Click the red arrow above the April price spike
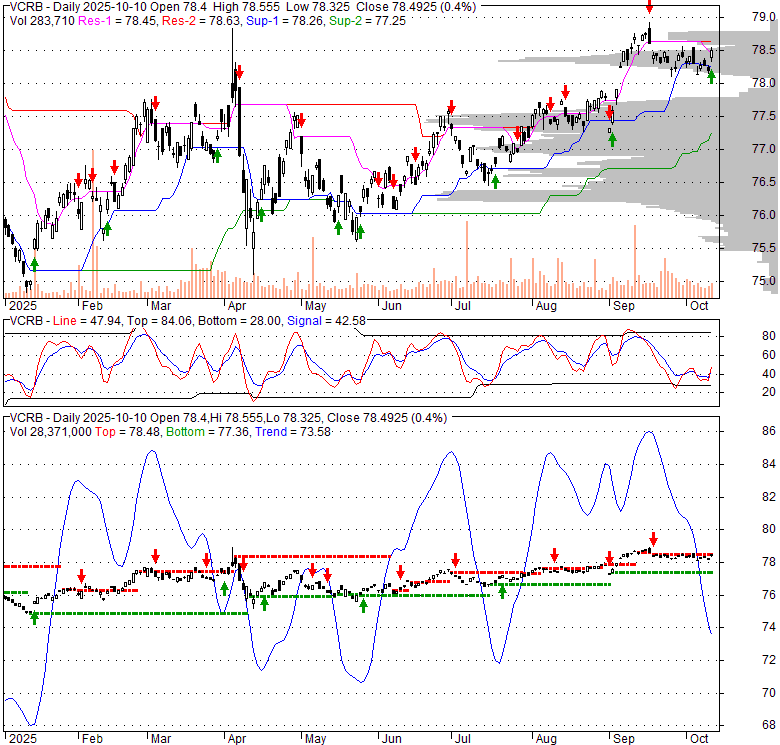 (238, 71)
